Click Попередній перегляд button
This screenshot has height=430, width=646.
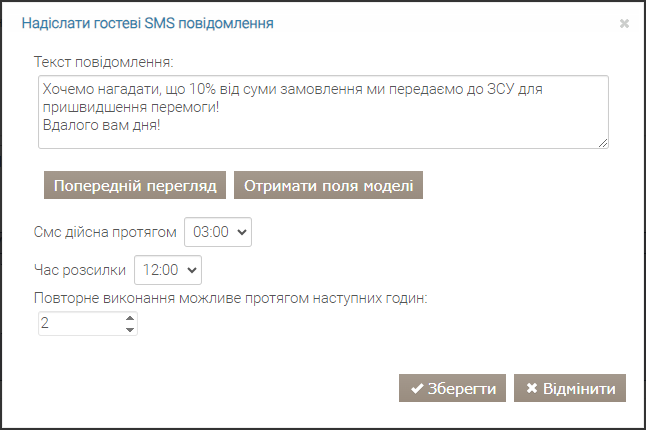(135, 185)
